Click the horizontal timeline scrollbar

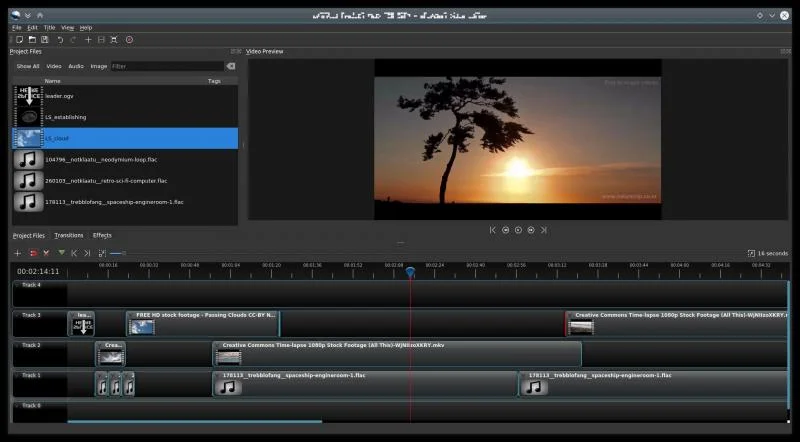[194, 422]
